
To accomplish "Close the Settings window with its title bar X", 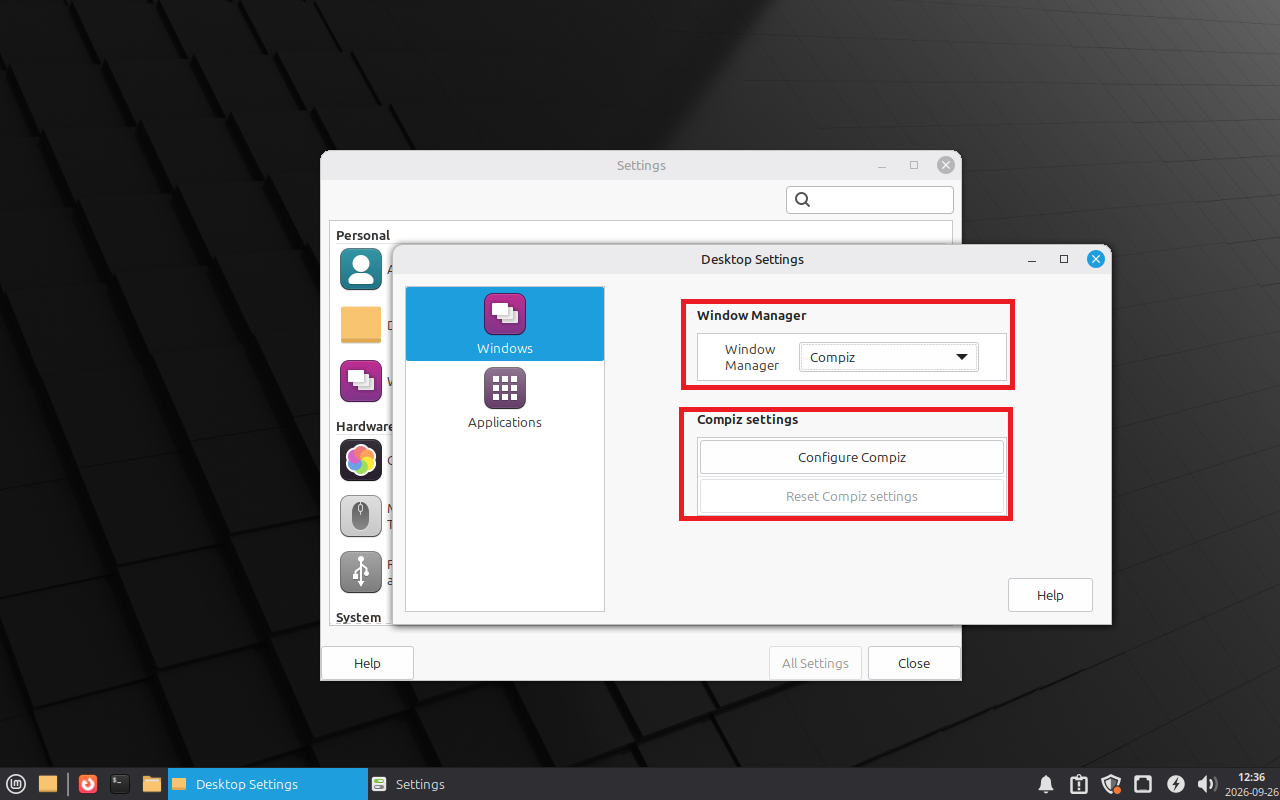I will [946, 165].
